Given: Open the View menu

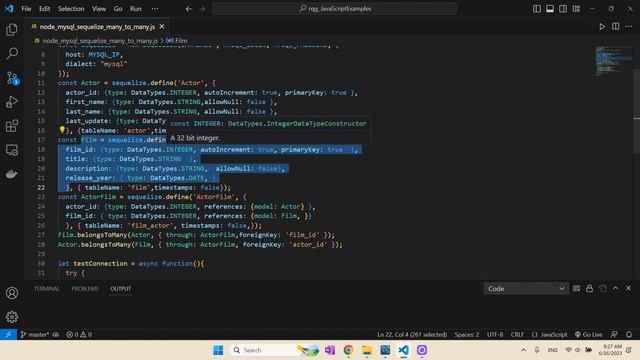Looking at the screenshot, I should click(99, 9).
